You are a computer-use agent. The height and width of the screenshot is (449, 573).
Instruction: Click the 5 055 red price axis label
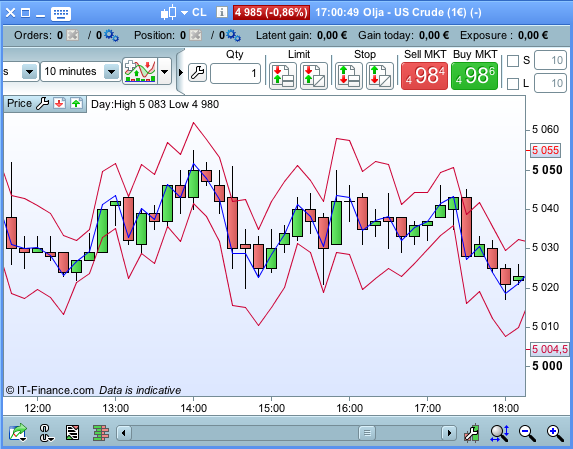point(545,150)
